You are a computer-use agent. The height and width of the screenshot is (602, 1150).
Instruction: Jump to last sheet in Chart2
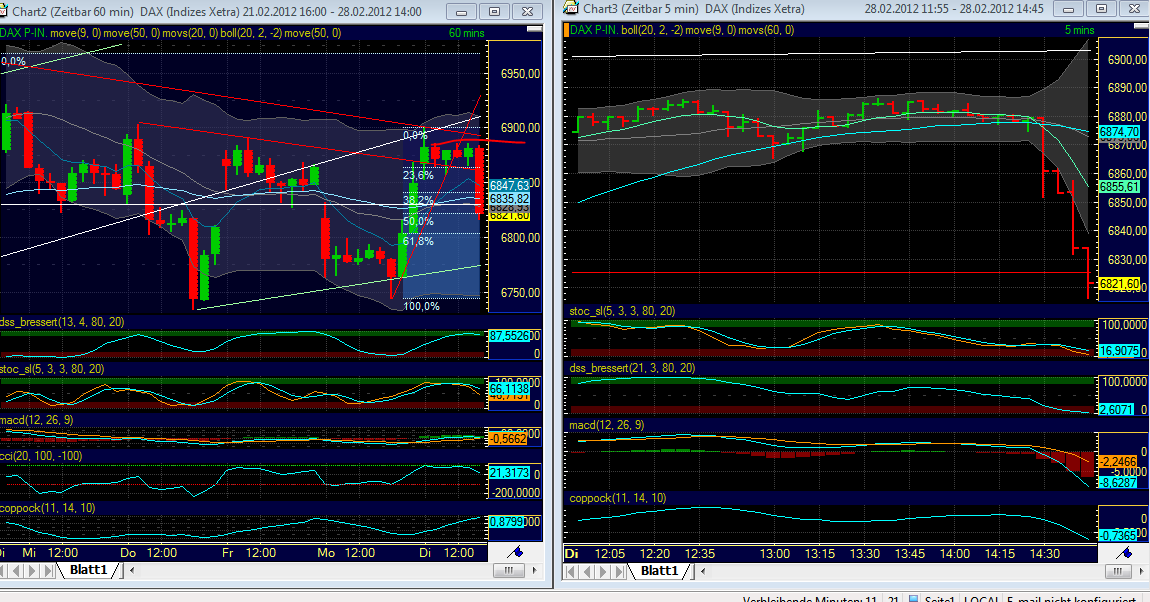click(48, 570)
